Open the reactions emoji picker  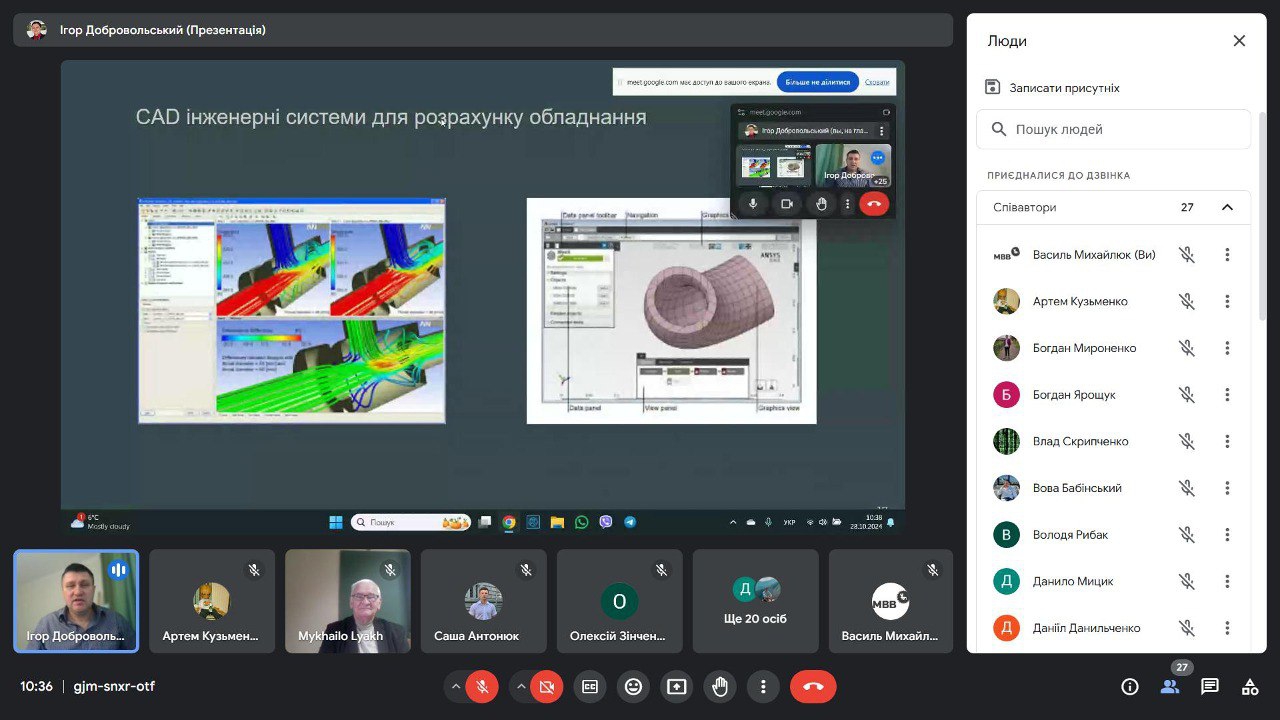click(x=633, y=687)
